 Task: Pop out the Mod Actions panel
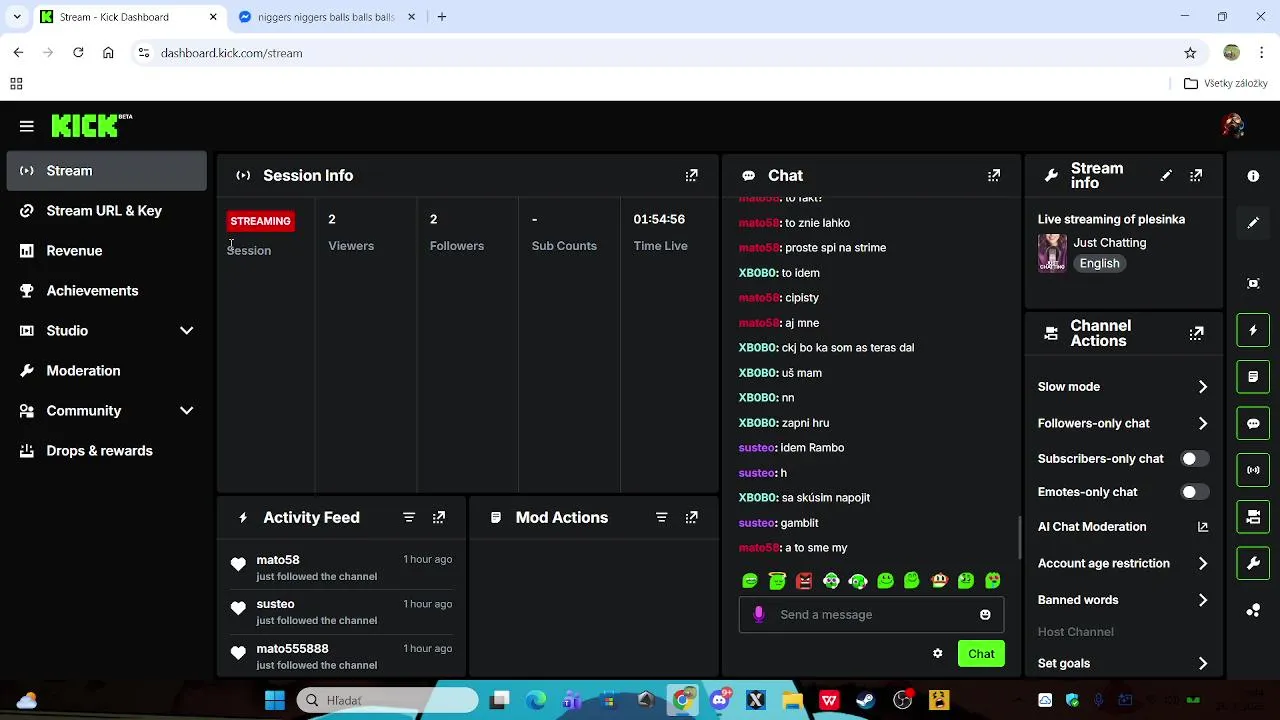pyautogui.click(x=691, y=517)
